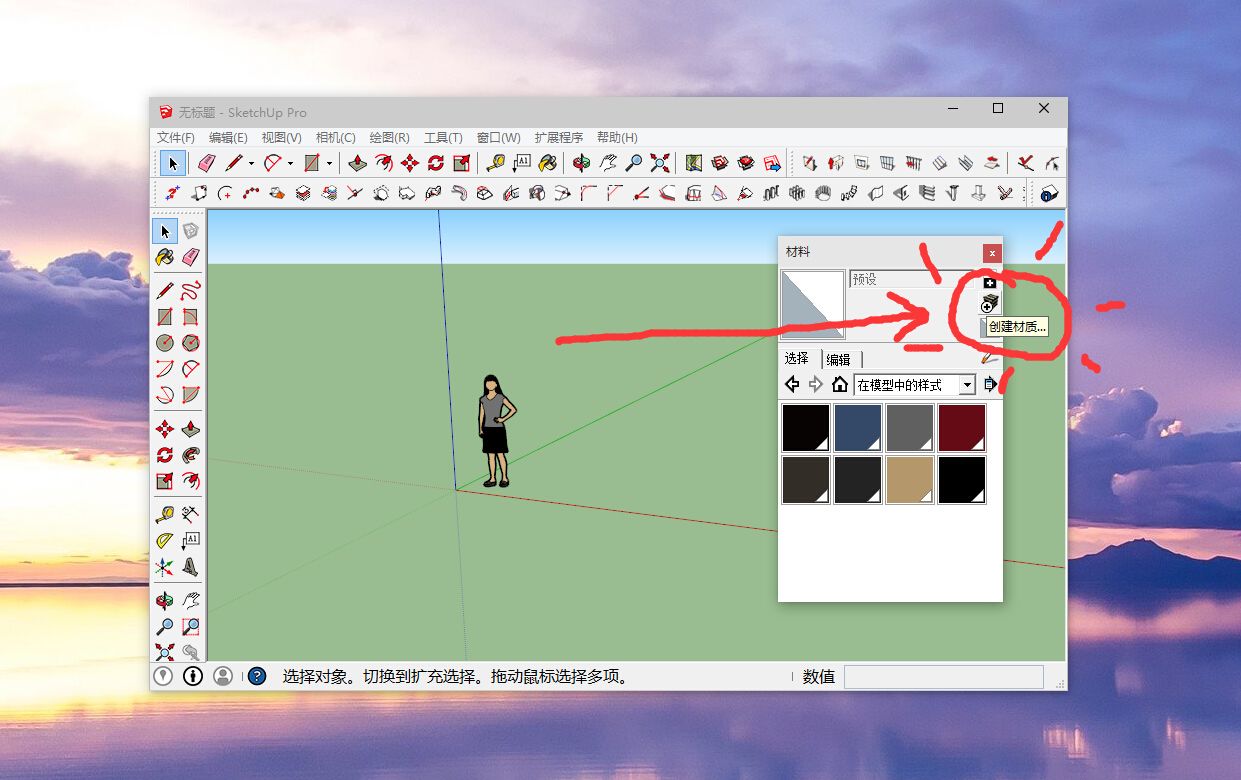Click the Pan hand tool in left toolbar
The width and height of the screenshot is (1241, 780).
coord(191,600)
